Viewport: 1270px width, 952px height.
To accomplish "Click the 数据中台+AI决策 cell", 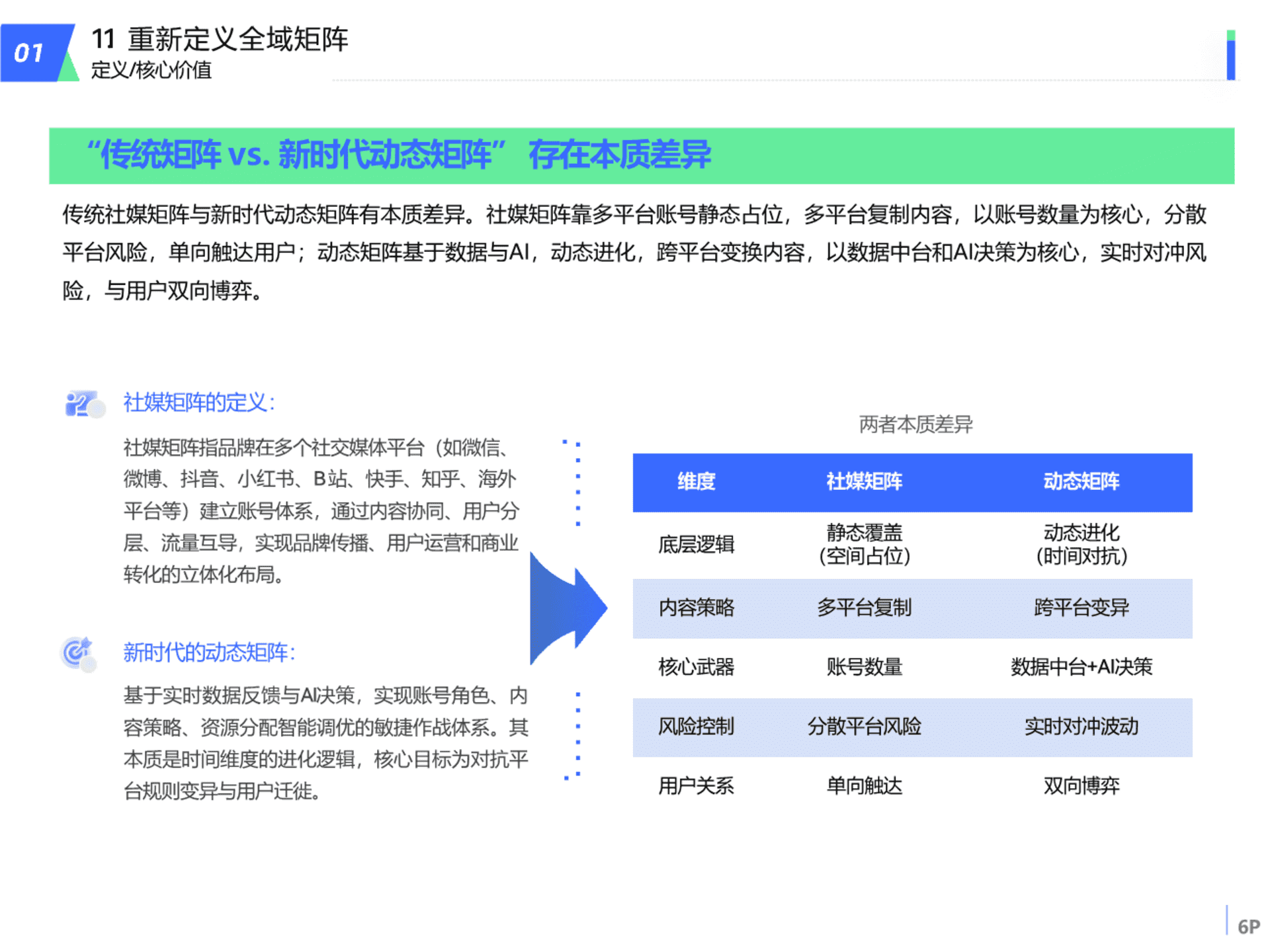I will coord(1081,667).
